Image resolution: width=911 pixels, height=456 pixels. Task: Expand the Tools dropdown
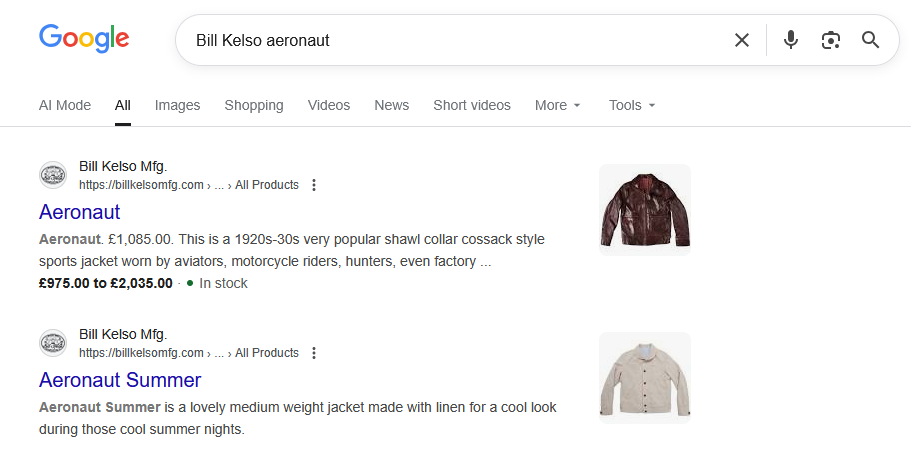[632, 105]
